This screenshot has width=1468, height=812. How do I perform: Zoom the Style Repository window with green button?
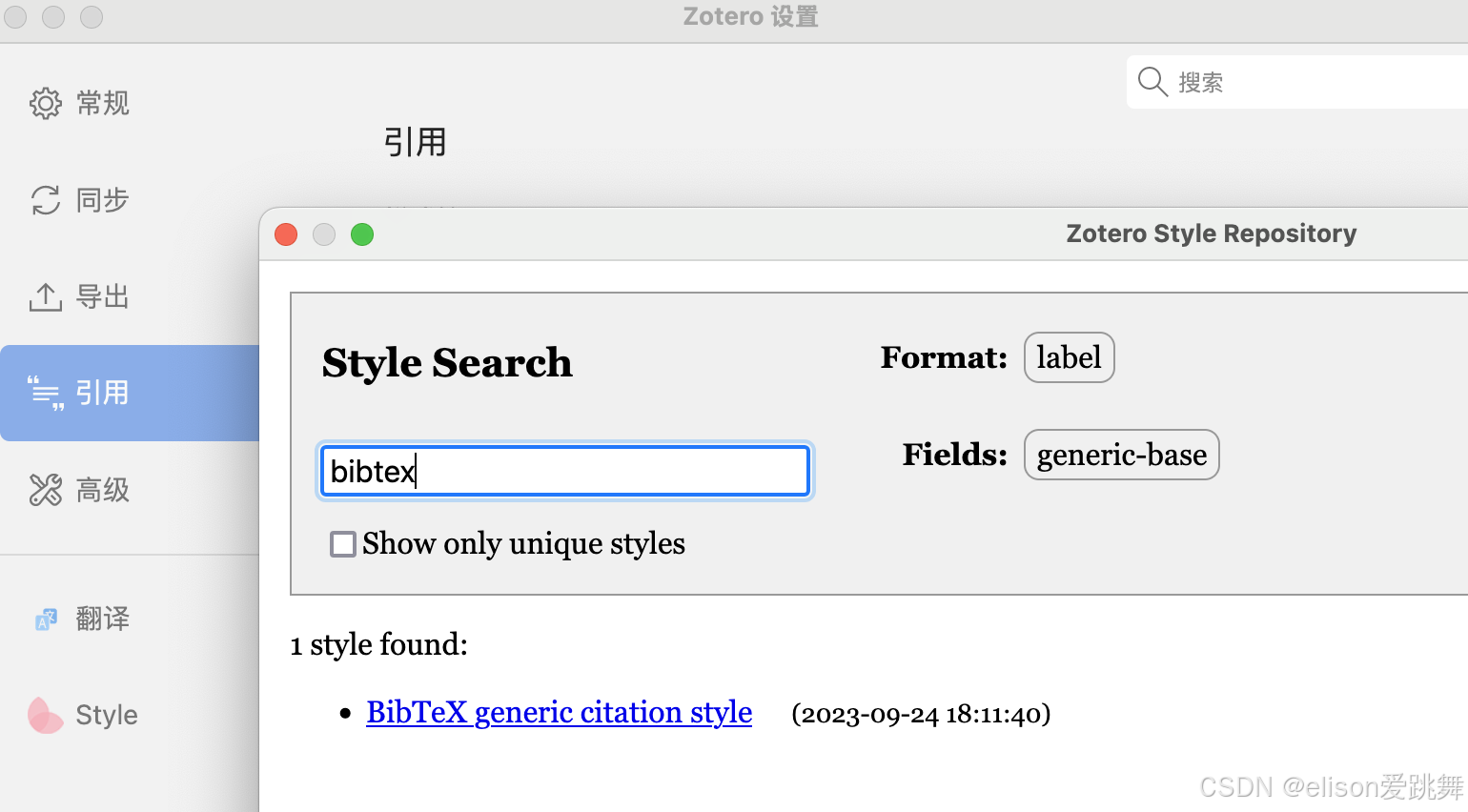362,234
